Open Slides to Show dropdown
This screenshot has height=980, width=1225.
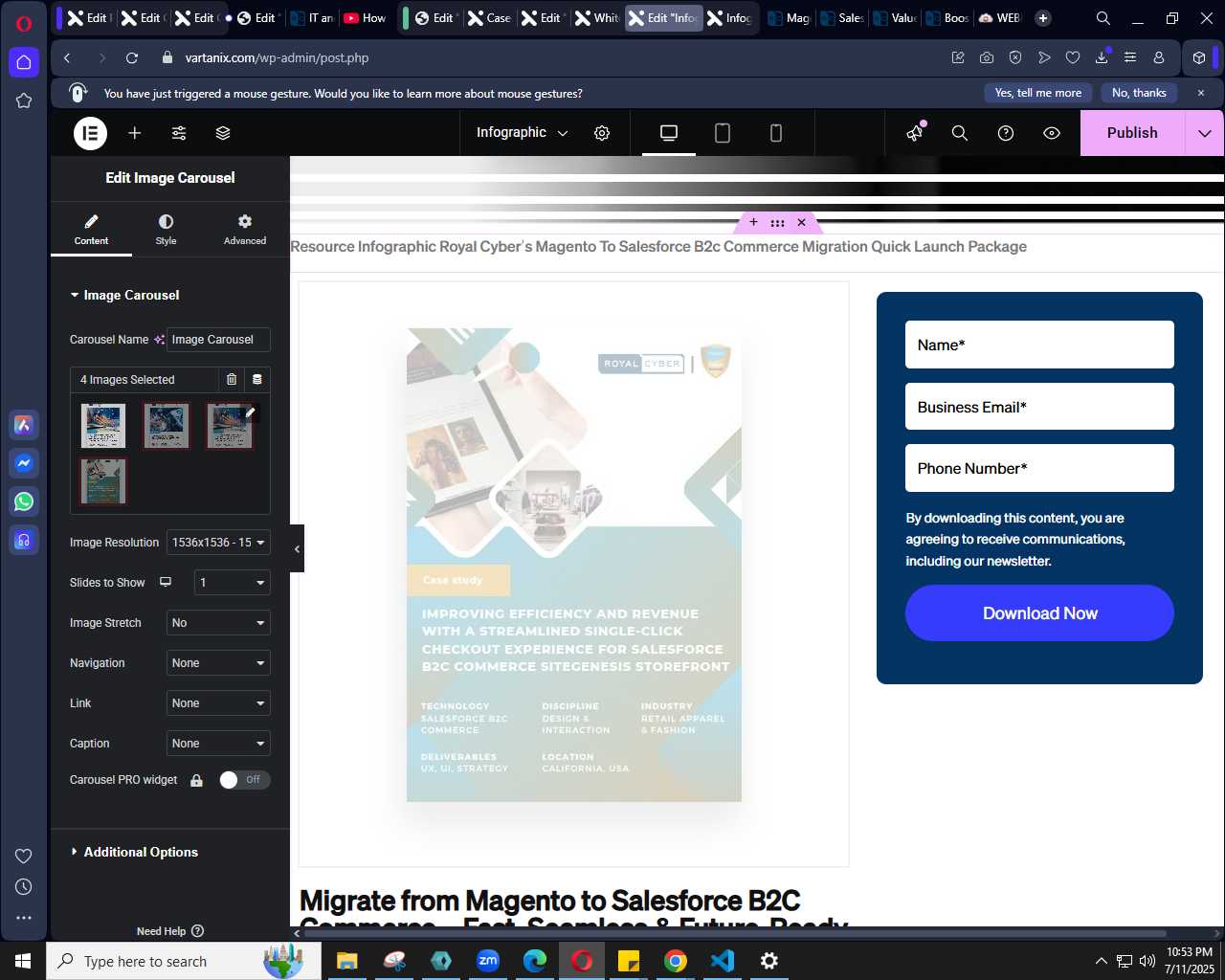[233, 583]
